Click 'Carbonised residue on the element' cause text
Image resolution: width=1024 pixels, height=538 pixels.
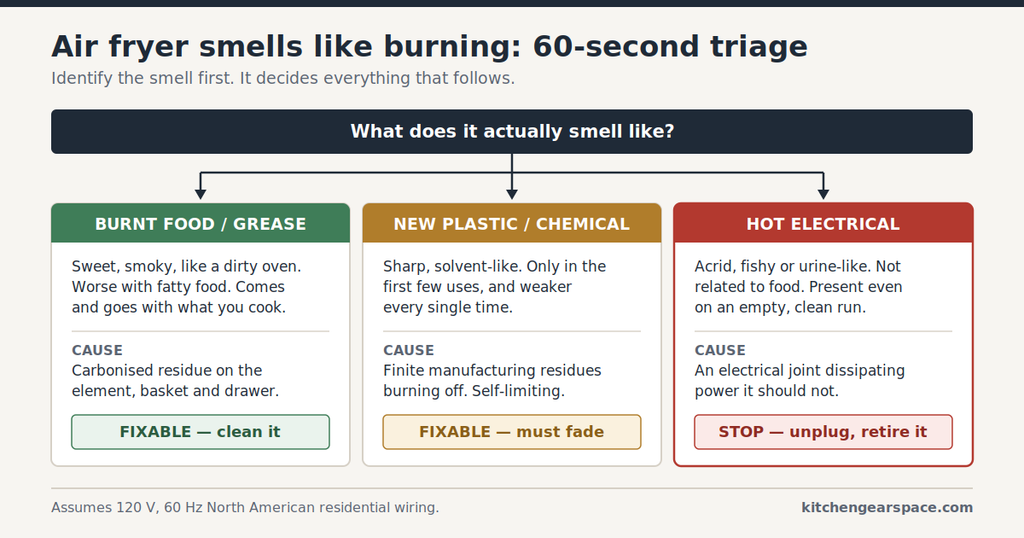click(175, 381)
